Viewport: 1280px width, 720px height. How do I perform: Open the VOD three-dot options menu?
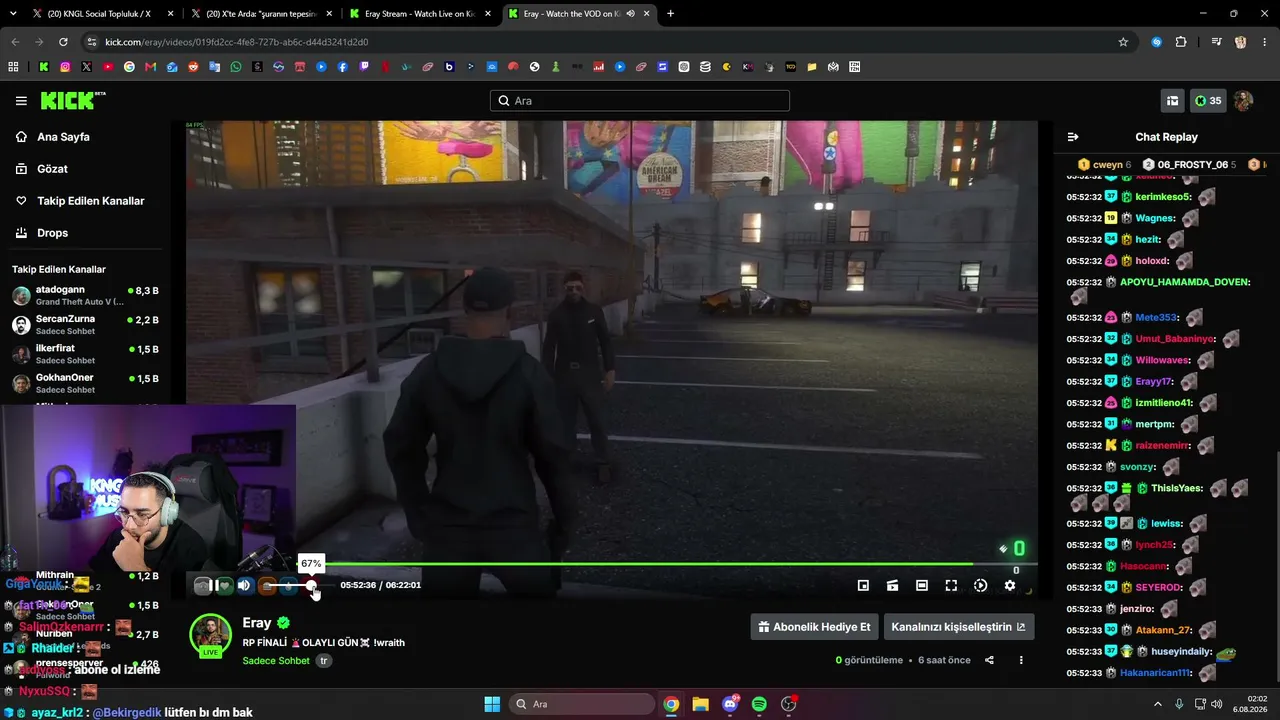(x=1021, y=660)
